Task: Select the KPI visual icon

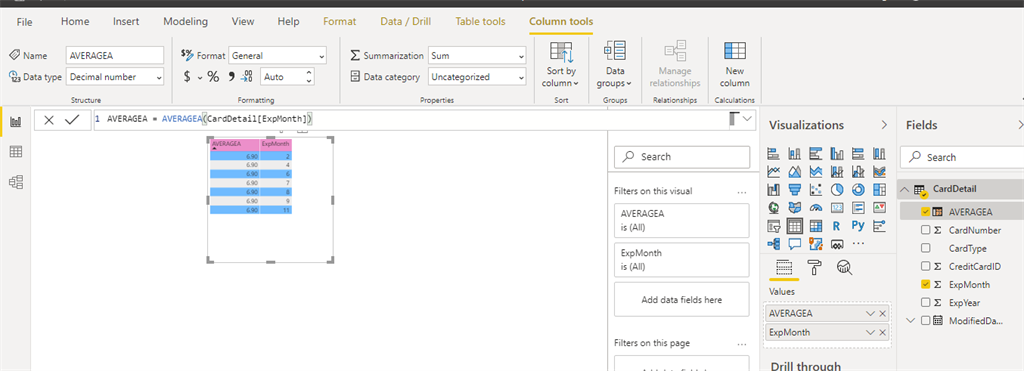Action: (879, 208)
